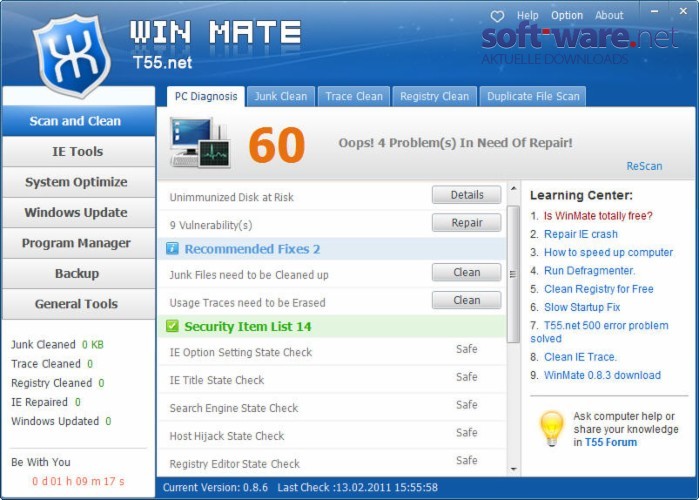
Task: Open the Help menu
Action: point(527,16)
